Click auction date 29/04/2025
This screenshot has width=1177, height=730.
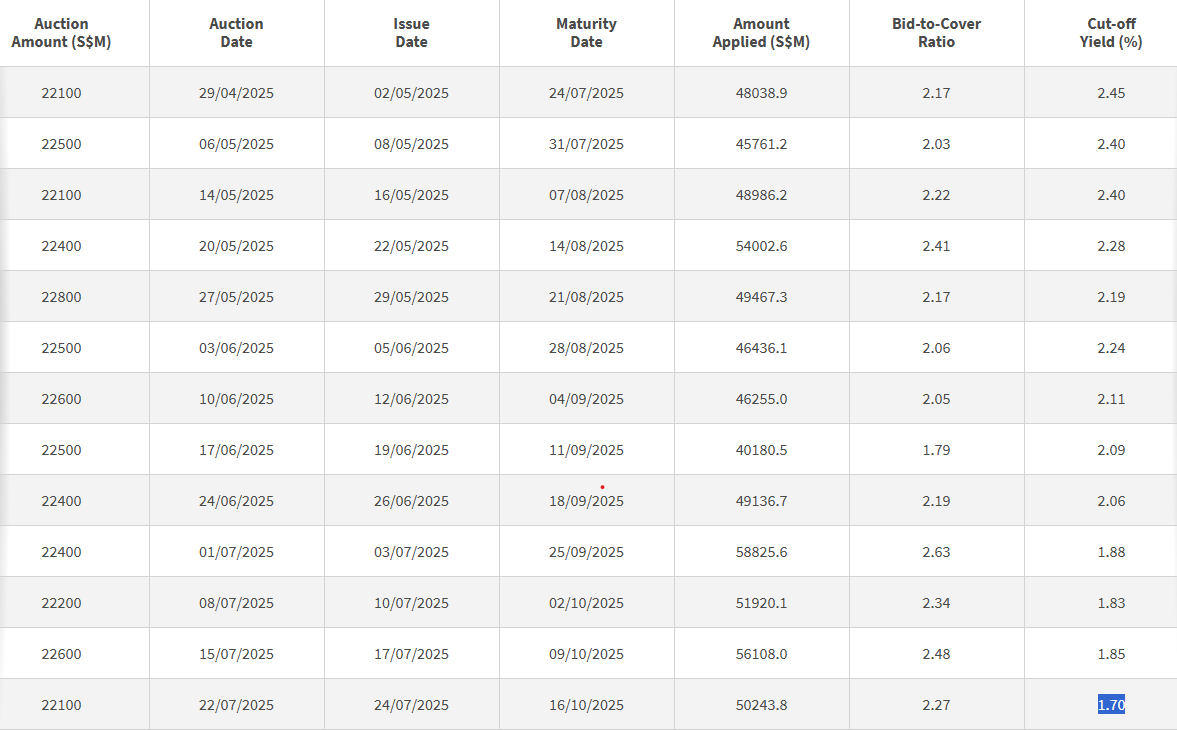(x=236, y=93)
